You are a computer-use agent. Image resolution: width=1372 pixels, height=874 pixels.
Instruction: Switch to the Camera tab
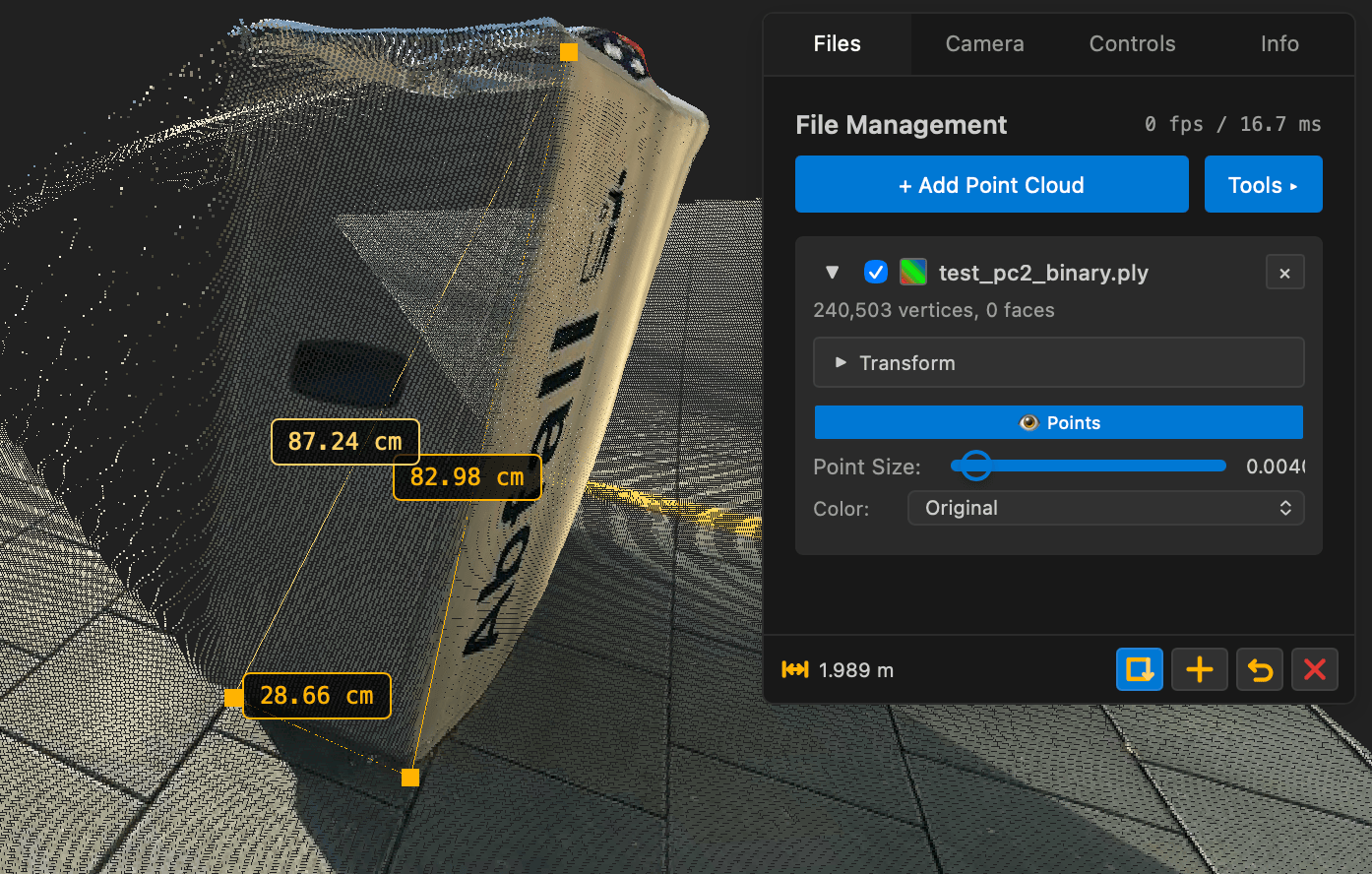coord(984,43)
